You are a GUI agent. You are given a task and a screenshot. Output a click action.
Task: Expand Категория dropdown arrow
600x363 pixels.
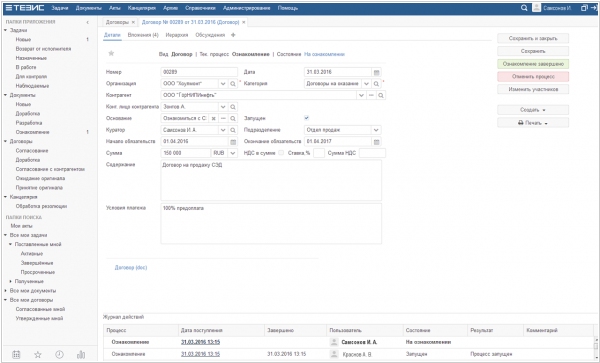pos(367,84)
